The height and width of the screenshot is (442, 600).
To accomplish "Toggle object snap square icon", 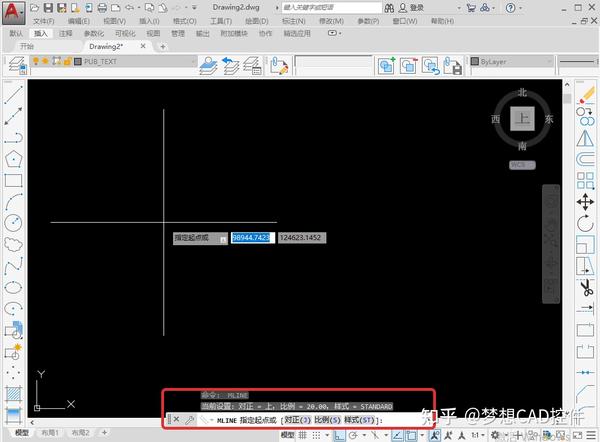I will tap(411, 435).
